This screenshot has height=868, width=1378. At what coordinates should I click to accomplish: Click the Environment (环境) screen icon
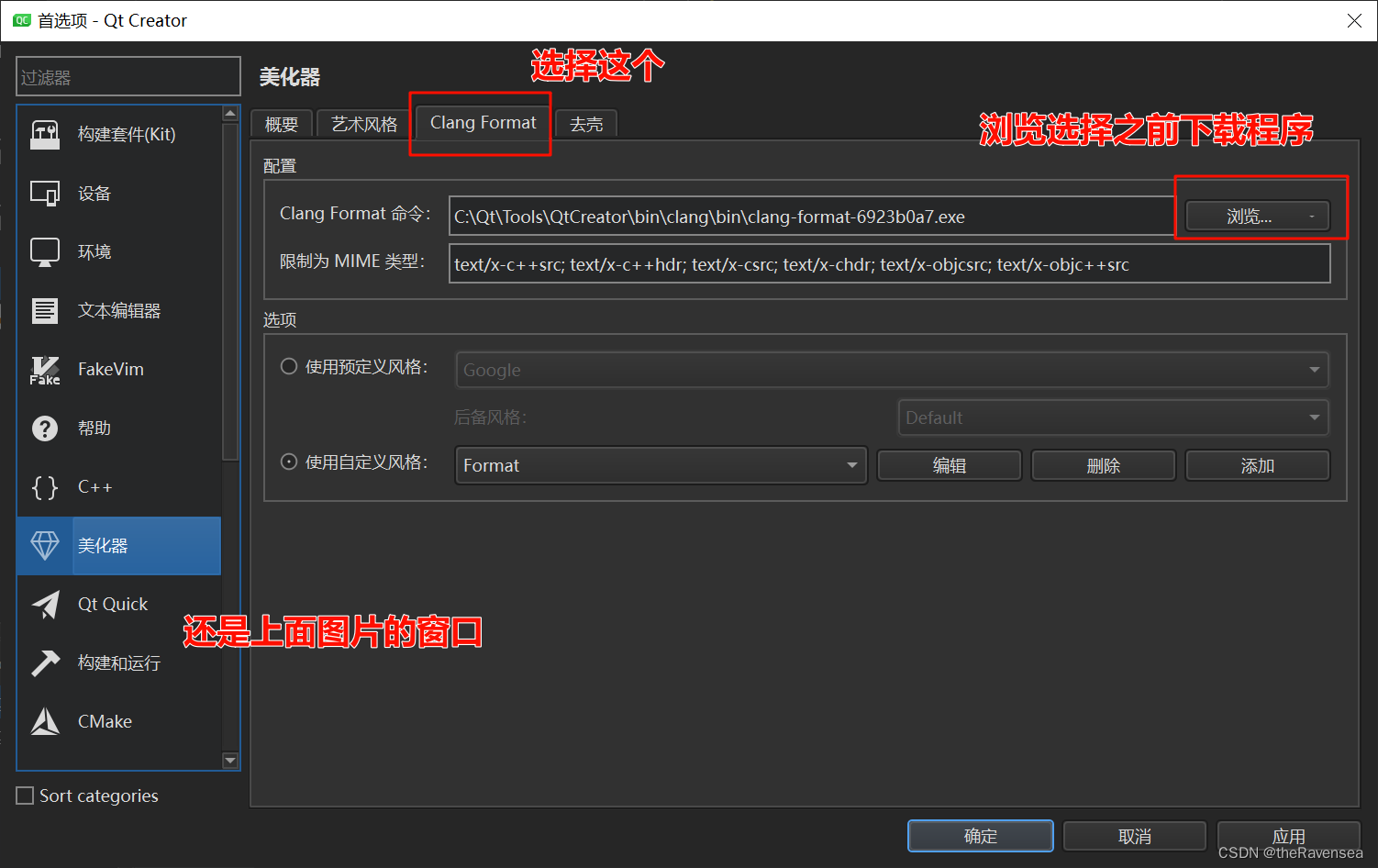45,252
